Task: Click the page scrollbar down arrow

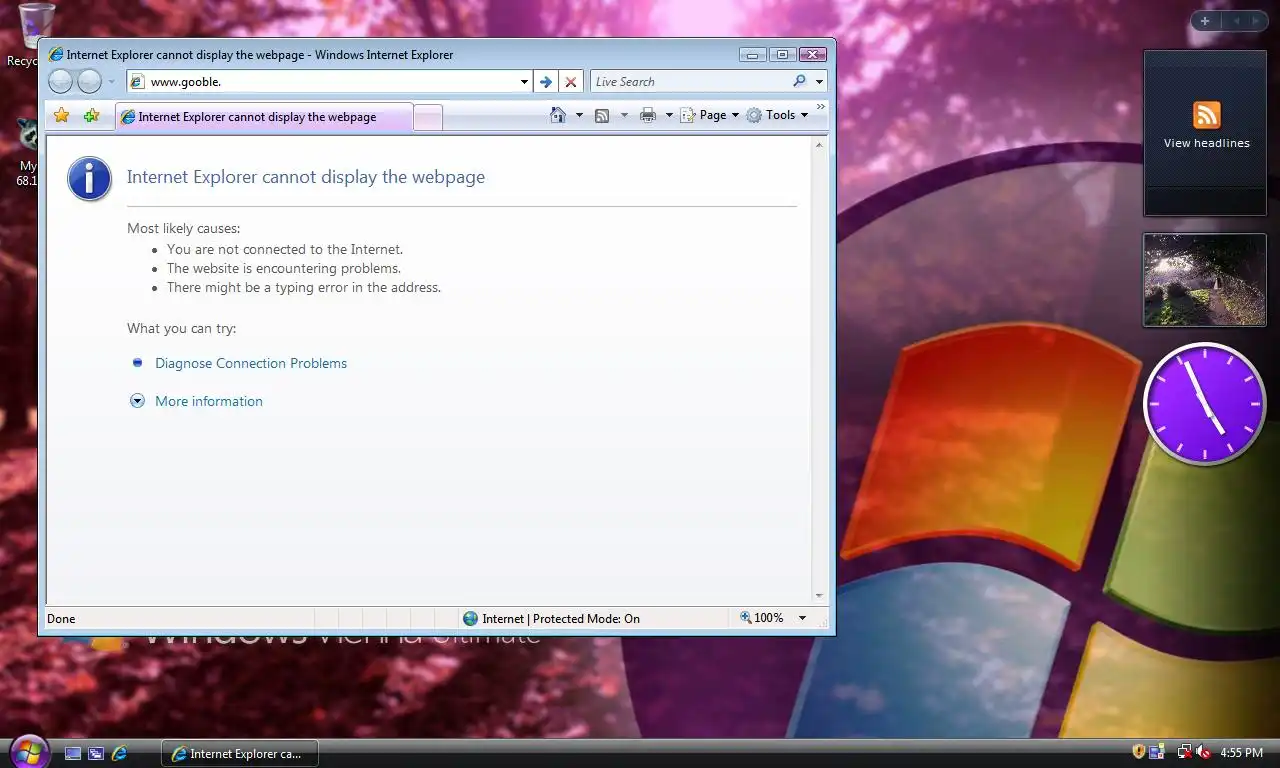Action: click(x=820, y=595)
